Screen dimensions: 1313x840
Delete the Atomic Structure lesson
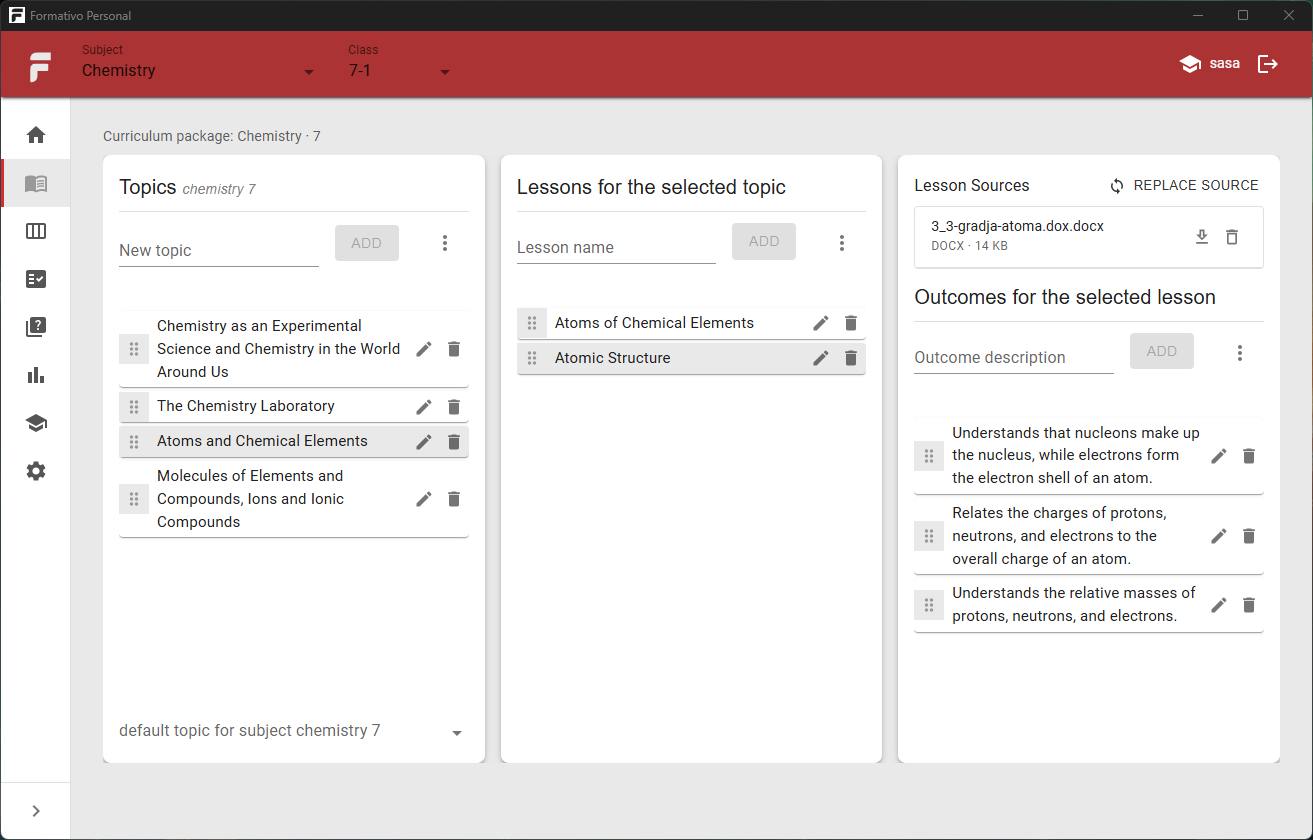[851, 358]
